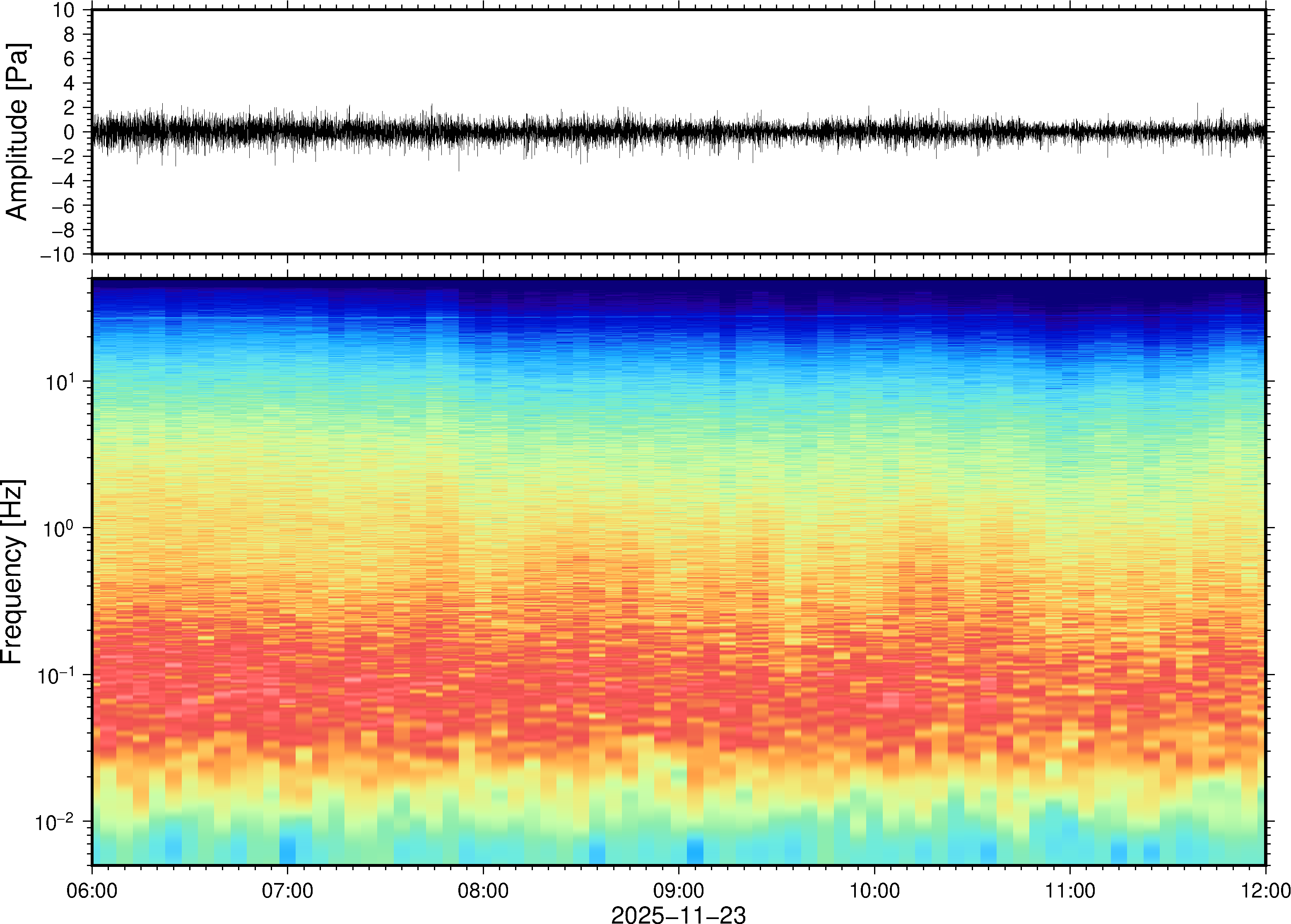Click the 10⁻² frequency tick label

point(55,822)
